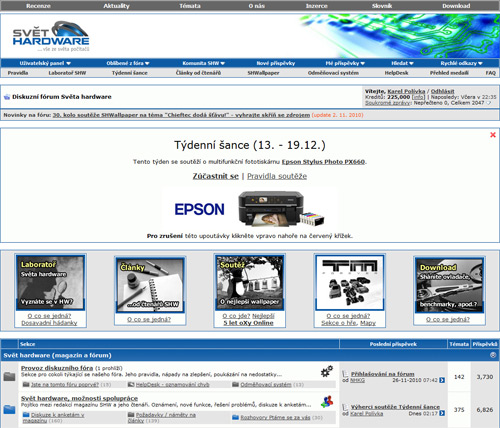
Task: Open the Mapy link under TrackMania
Action: 368,323
